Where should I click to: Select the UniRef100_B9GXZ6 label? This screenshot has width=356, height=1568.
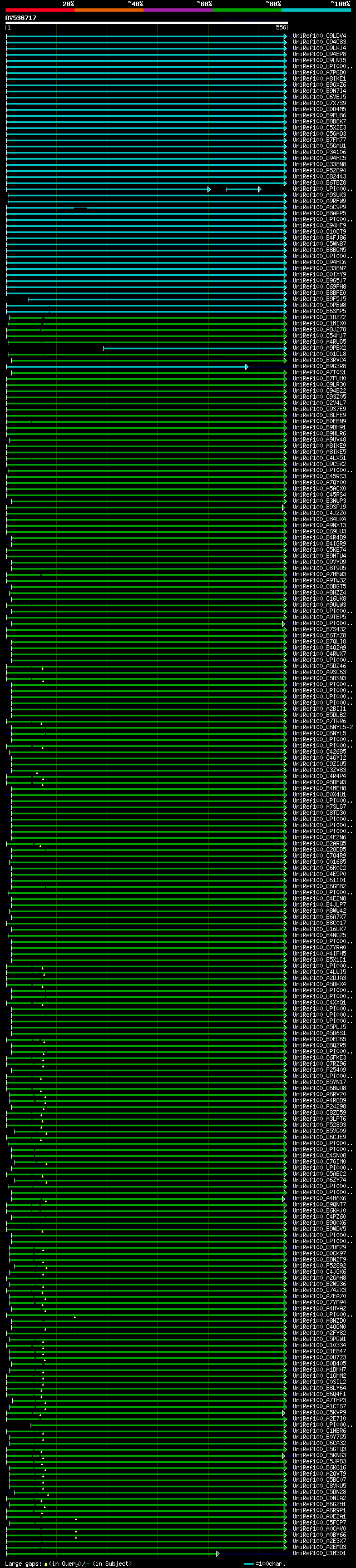pyautogui.click(x=319, y=85)
